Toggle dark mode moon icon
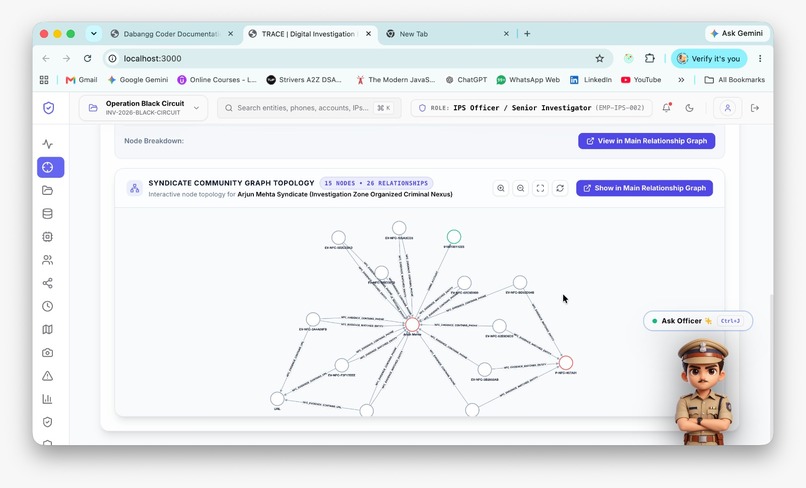This screenshot has width=806, height=488. tap(690, 108)
